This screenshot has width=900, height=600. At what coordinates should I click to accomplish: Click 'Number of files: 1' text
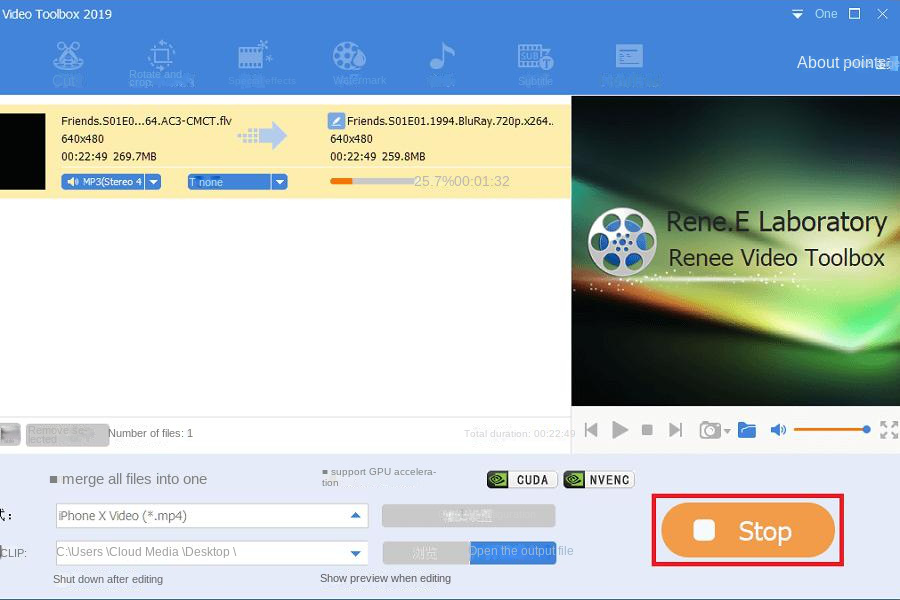(150, 433)
